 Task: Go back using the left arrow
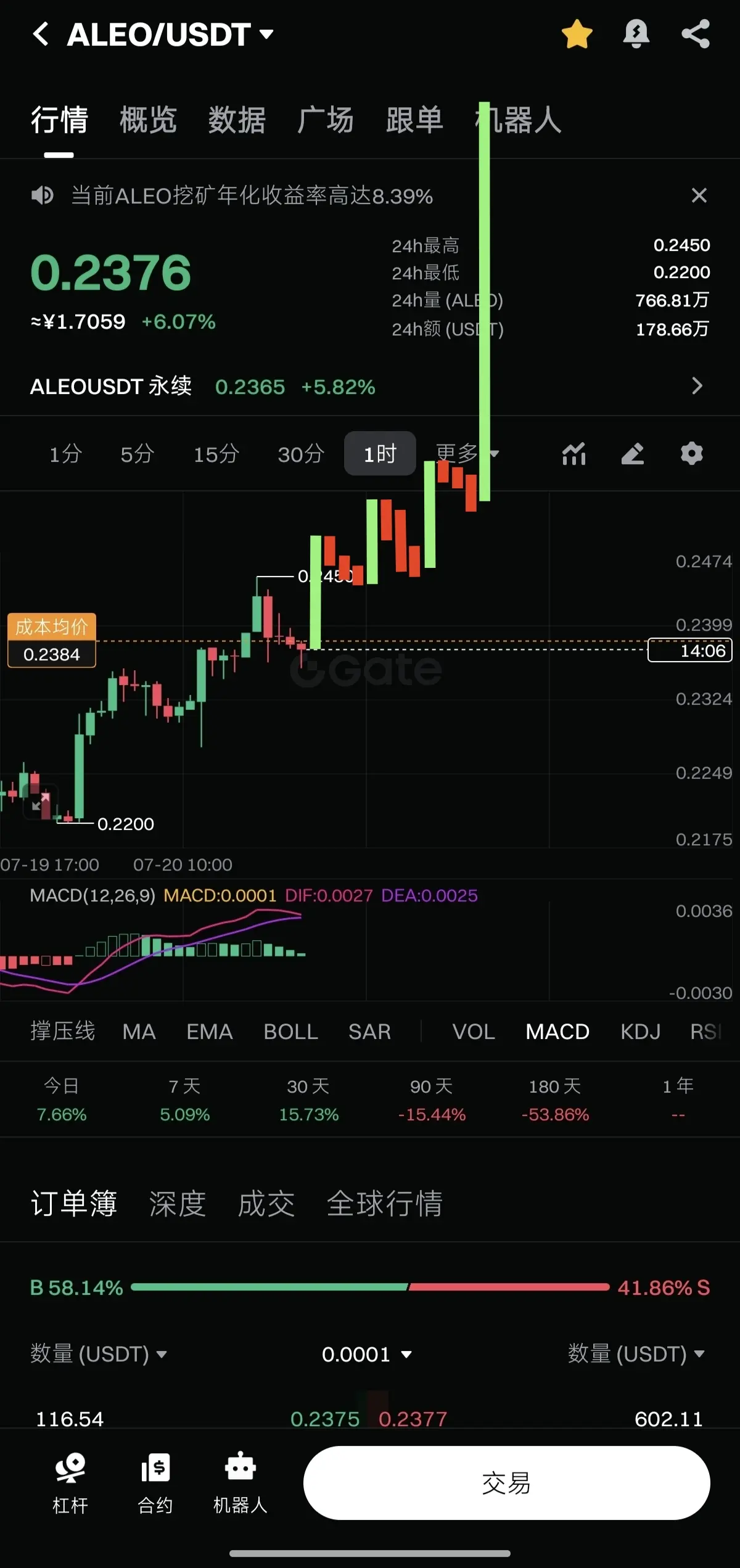point(41,34)
